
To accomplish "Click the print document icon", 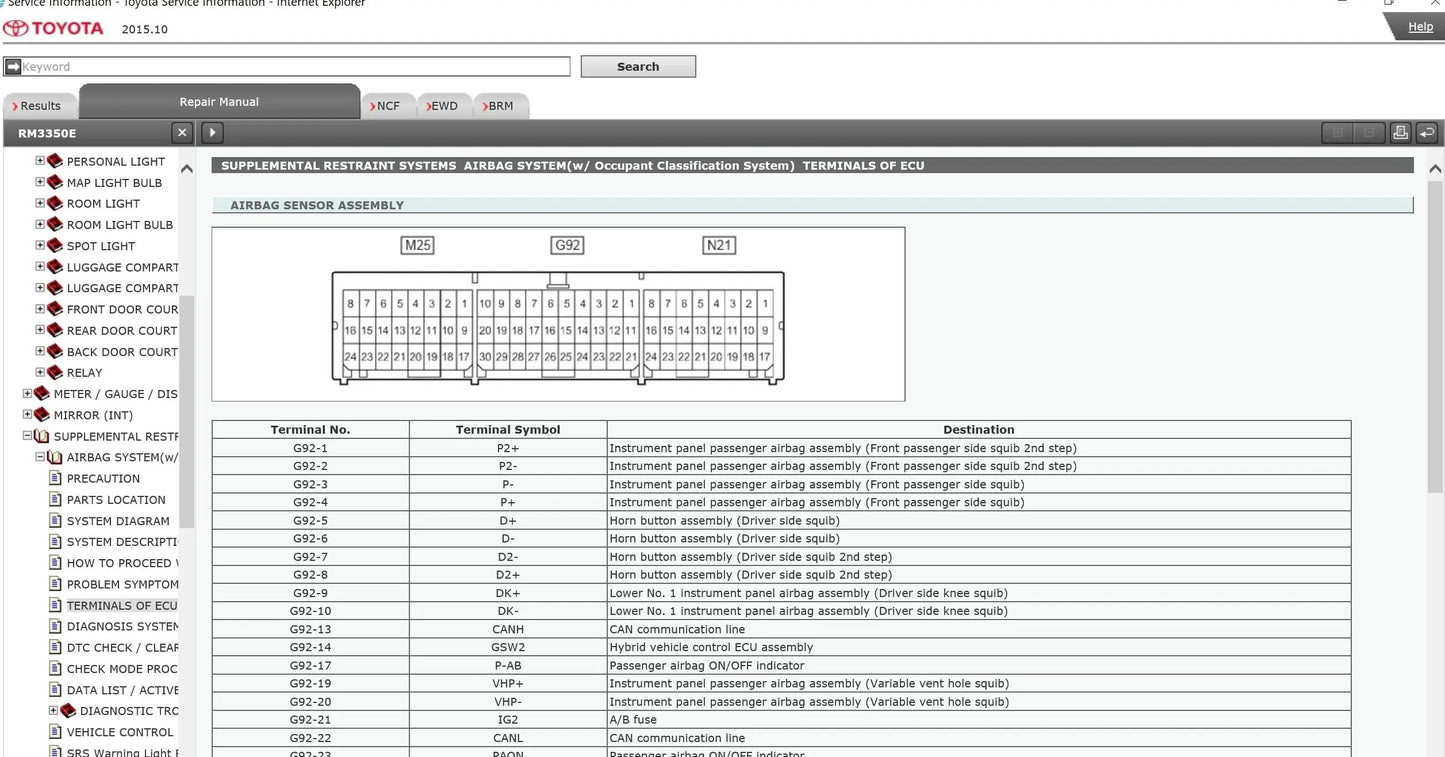I will point(1400,133).
